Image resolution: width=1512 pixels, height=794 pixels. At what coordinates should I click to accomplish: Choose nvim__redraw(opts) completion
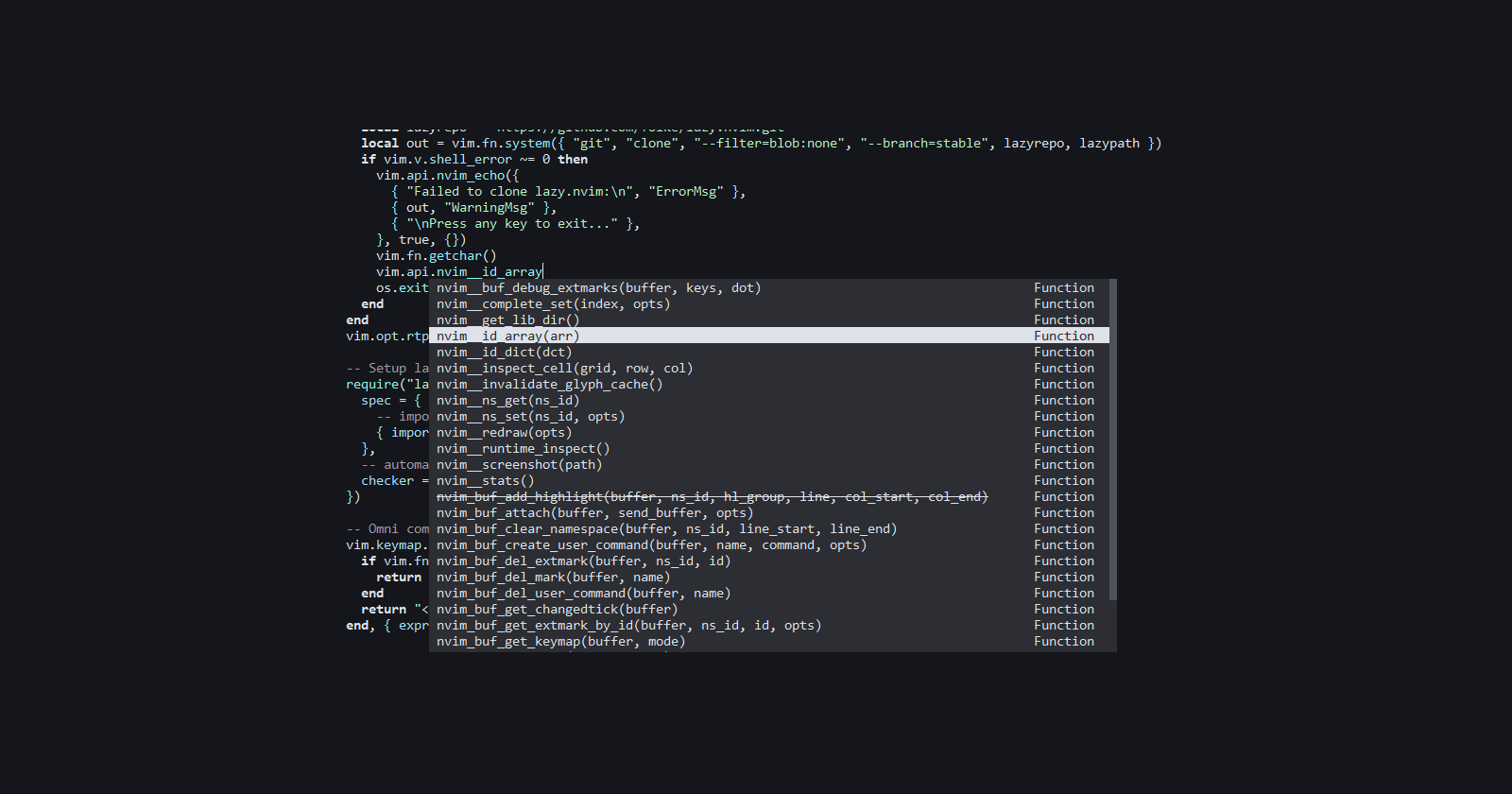(769, 432)
